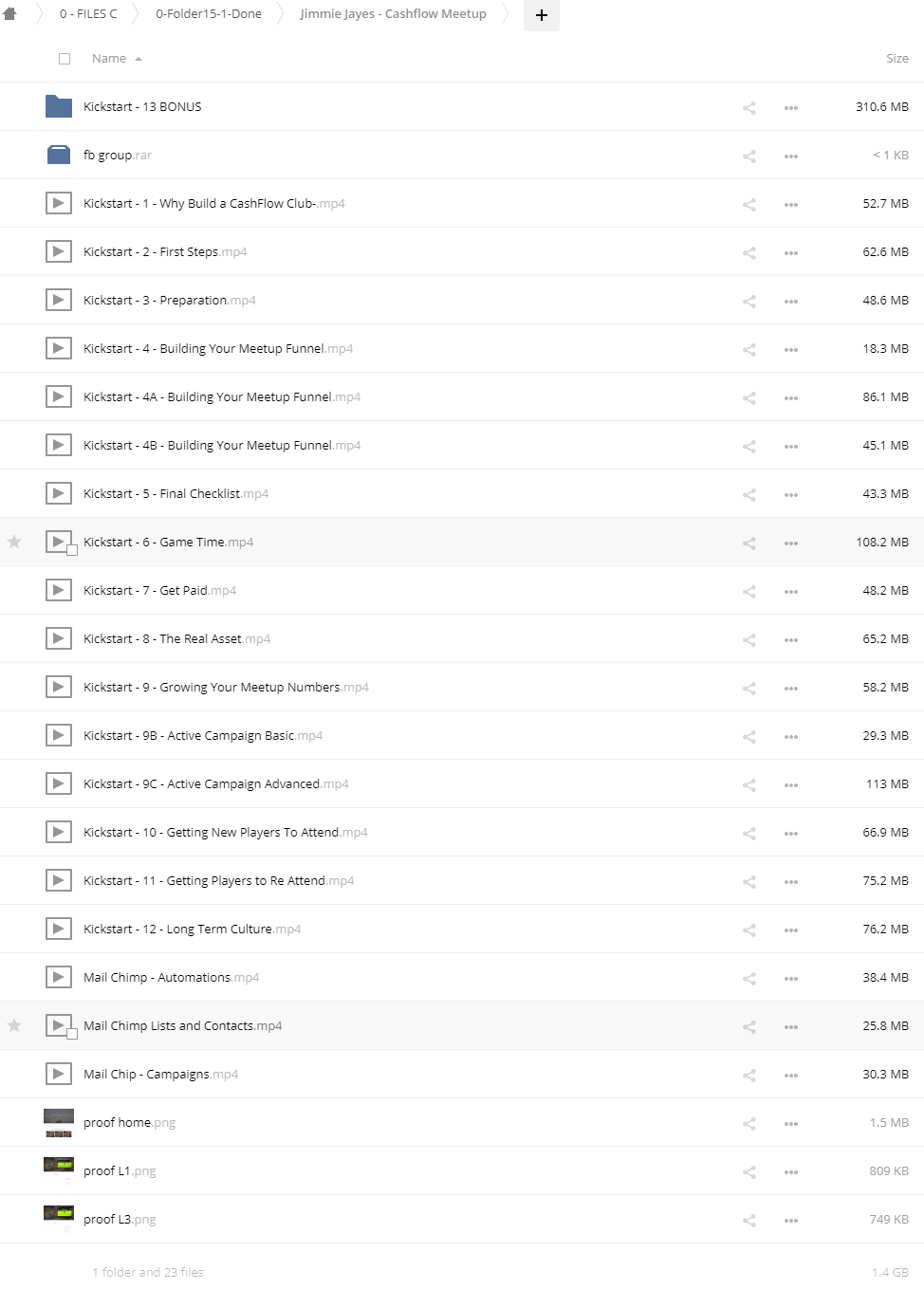Open the Kickstart - 13 BONUS folder icon
The image size is (924, 1289).
click(59, 106)
